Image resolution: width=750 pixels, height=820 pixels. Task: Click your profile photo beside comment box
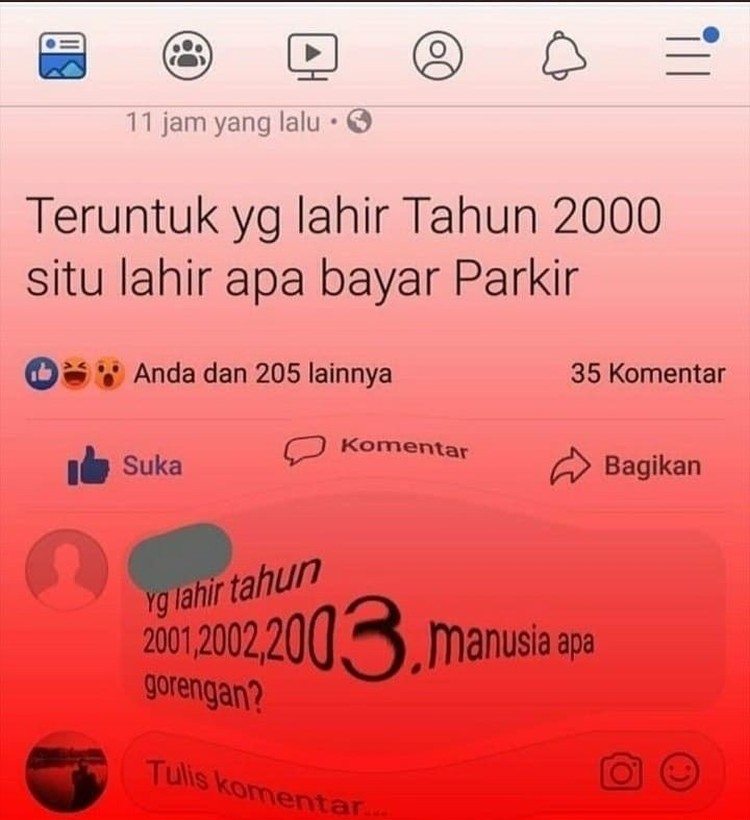[67, 773]
